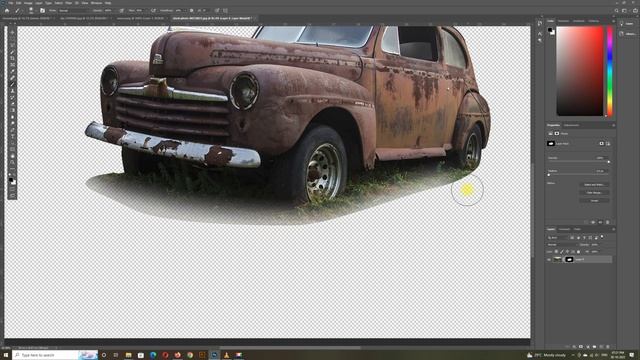The width and height of the screenshot is (640, 360).
Task: Toggle Quick Mask mode
Action: [12, 189]
